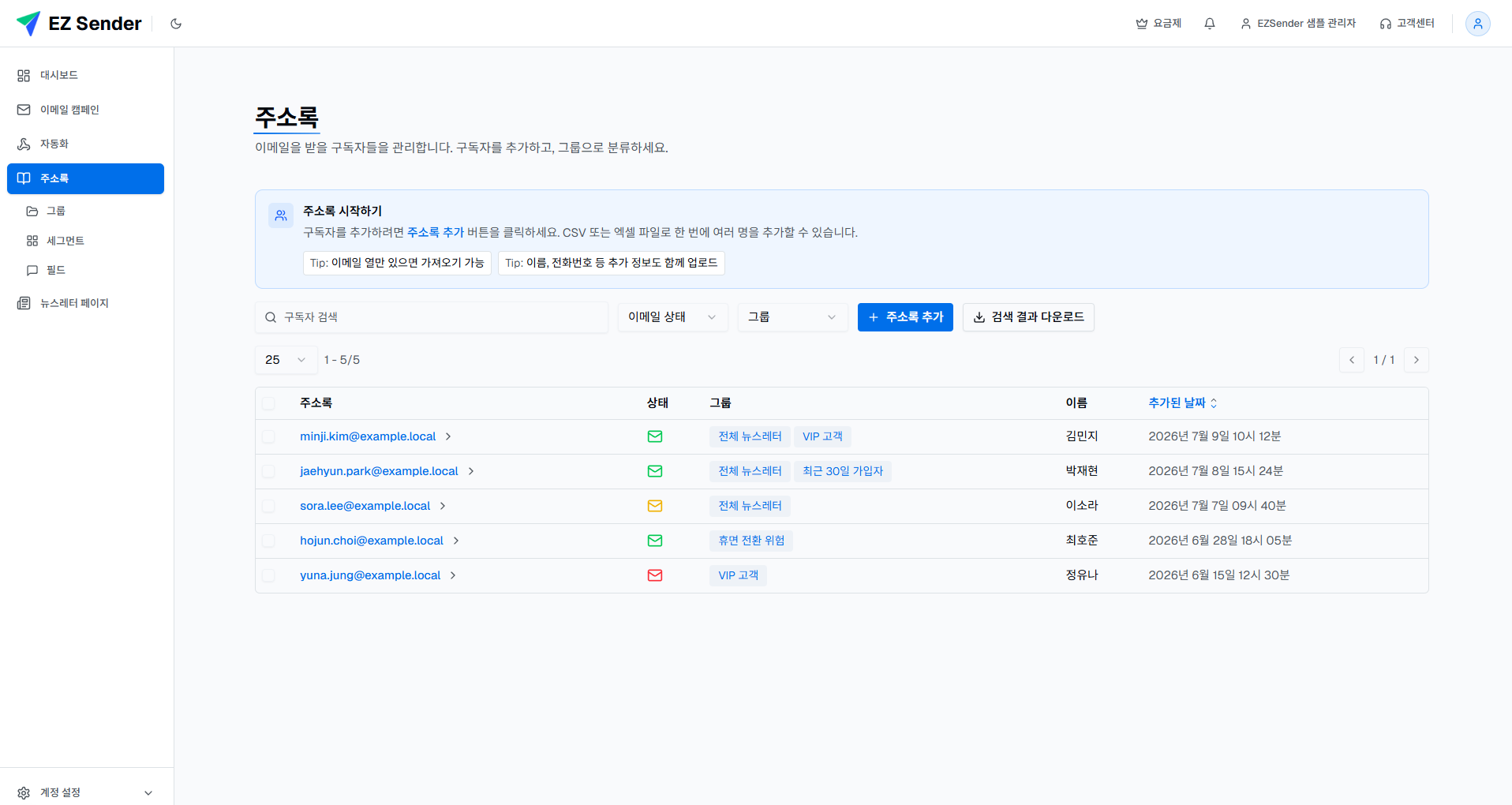Open 이메일 캠페인 in sidebar

[x=85, y=110]
